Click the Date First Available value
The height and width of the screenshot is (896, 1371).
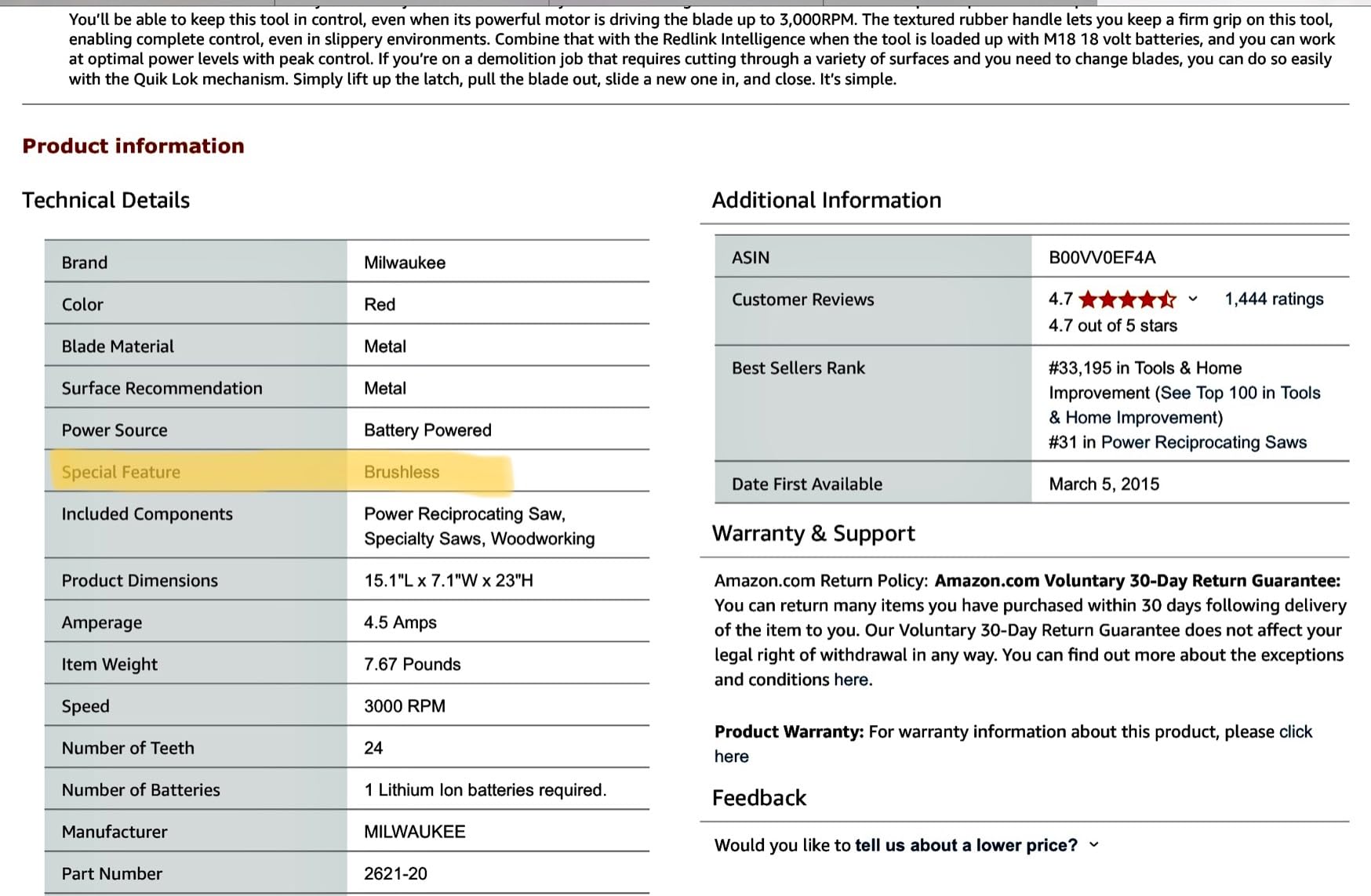(x=1104, y=484)
